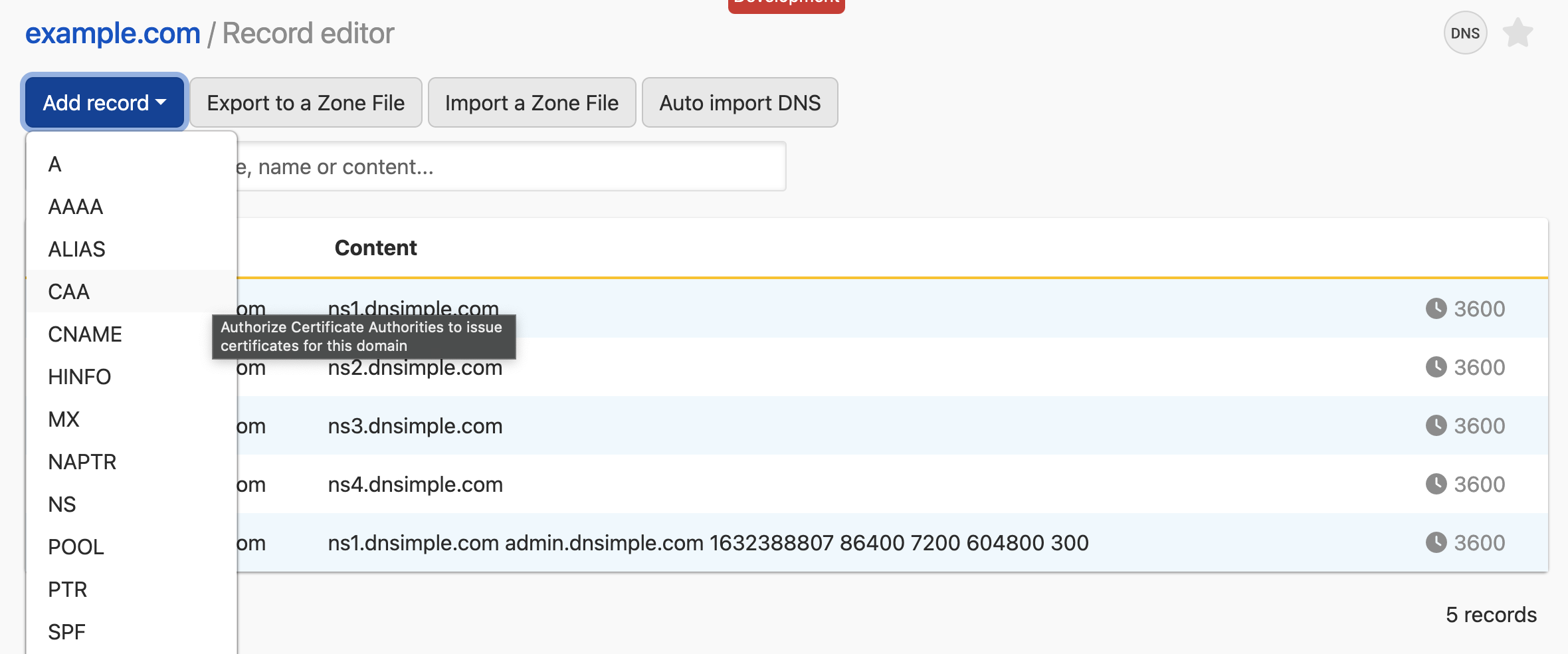1568x654 pixels.
Task: Select the SOA record with admin.dnsimple.com
Action: (708, 543)
